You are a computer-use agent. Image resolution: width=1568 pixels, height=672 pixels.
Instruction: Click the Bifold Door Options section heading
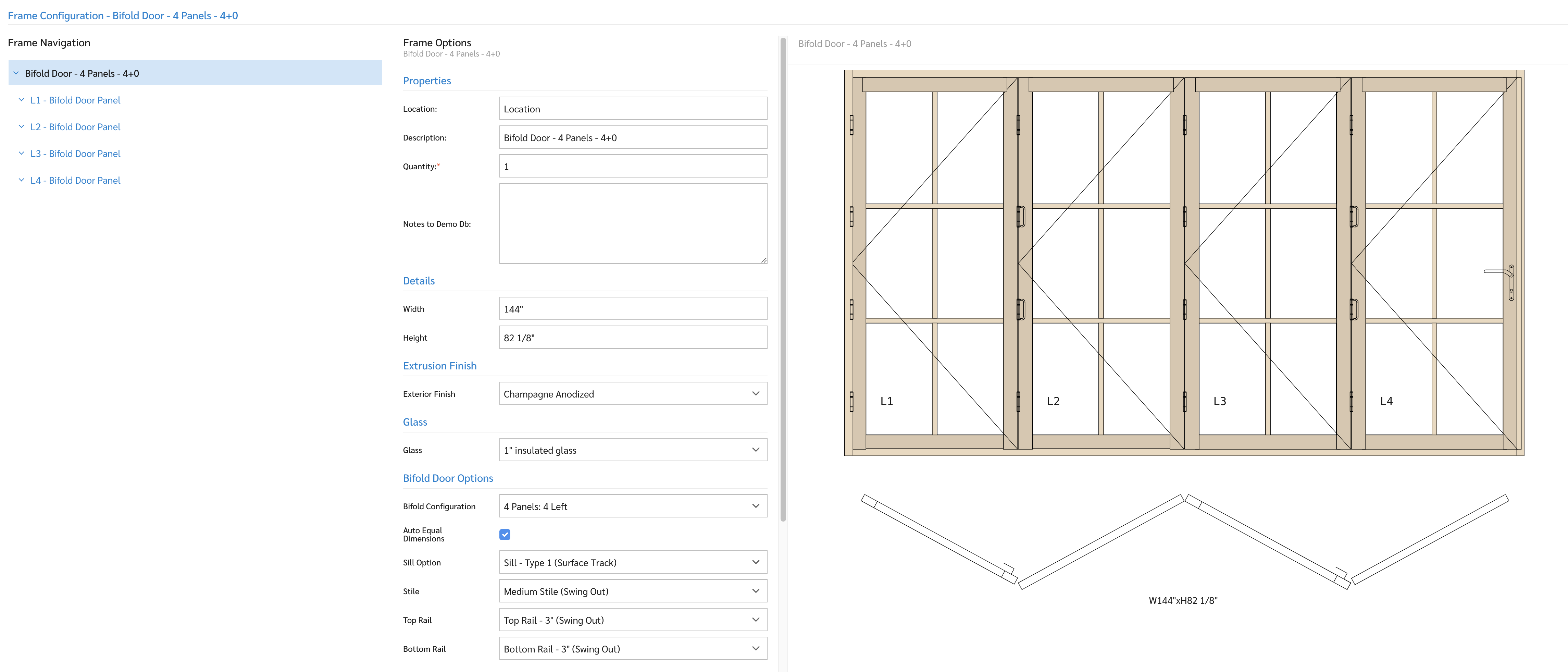click(448, 478)
